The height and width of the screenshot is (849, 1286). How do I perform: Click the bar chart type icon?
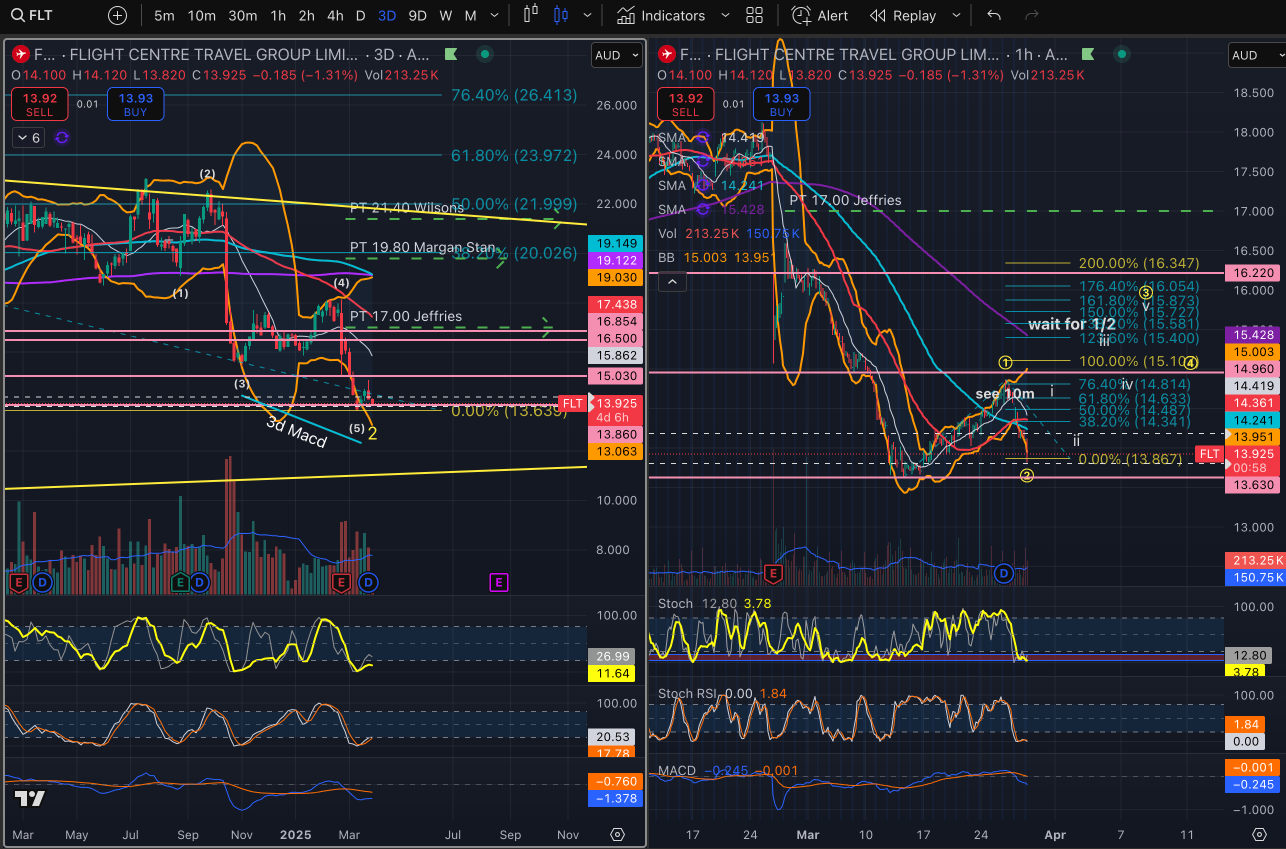530,15
